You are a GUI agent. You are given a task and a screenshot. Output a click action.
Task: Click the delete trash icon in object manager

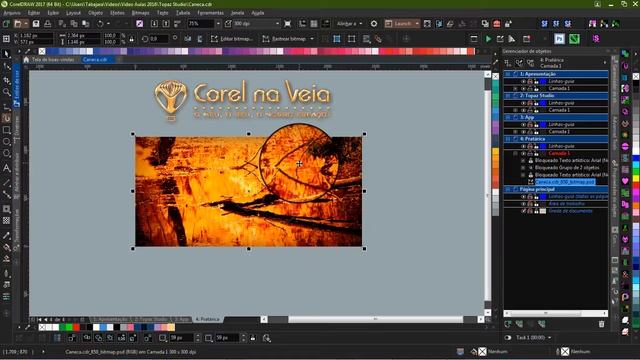point(601,324)
